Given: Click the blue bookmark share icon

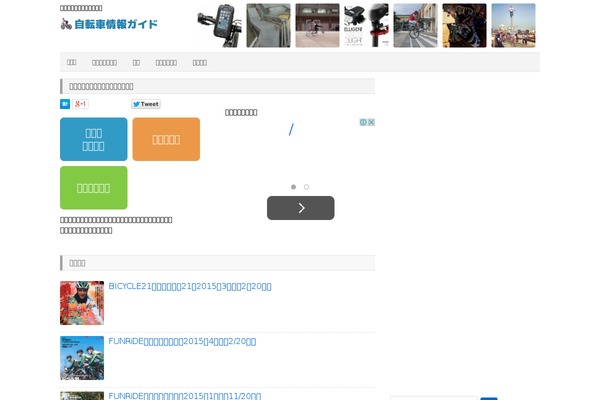Looking at the screenshot, I should point(65,104).
